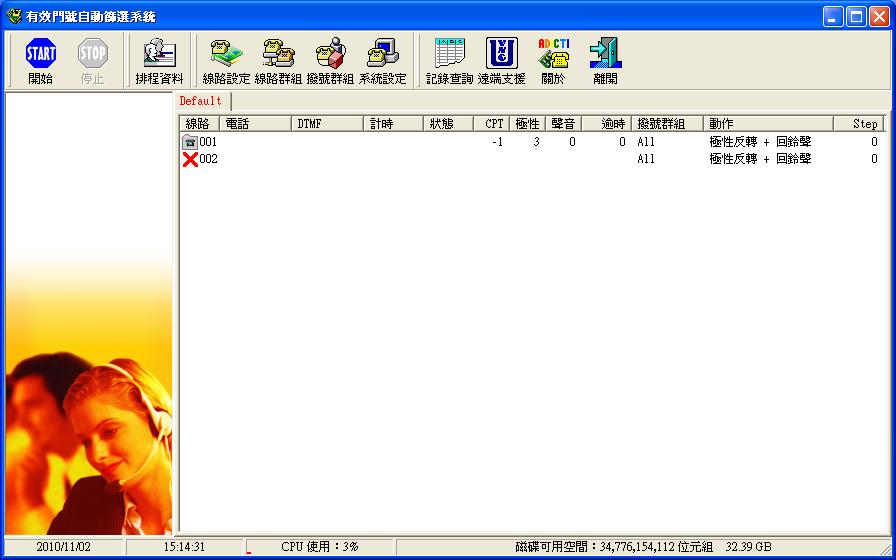Viewport: 896px width, 560px height.
Task: Click the phone icon of line 001
Action: coord(190,142)
